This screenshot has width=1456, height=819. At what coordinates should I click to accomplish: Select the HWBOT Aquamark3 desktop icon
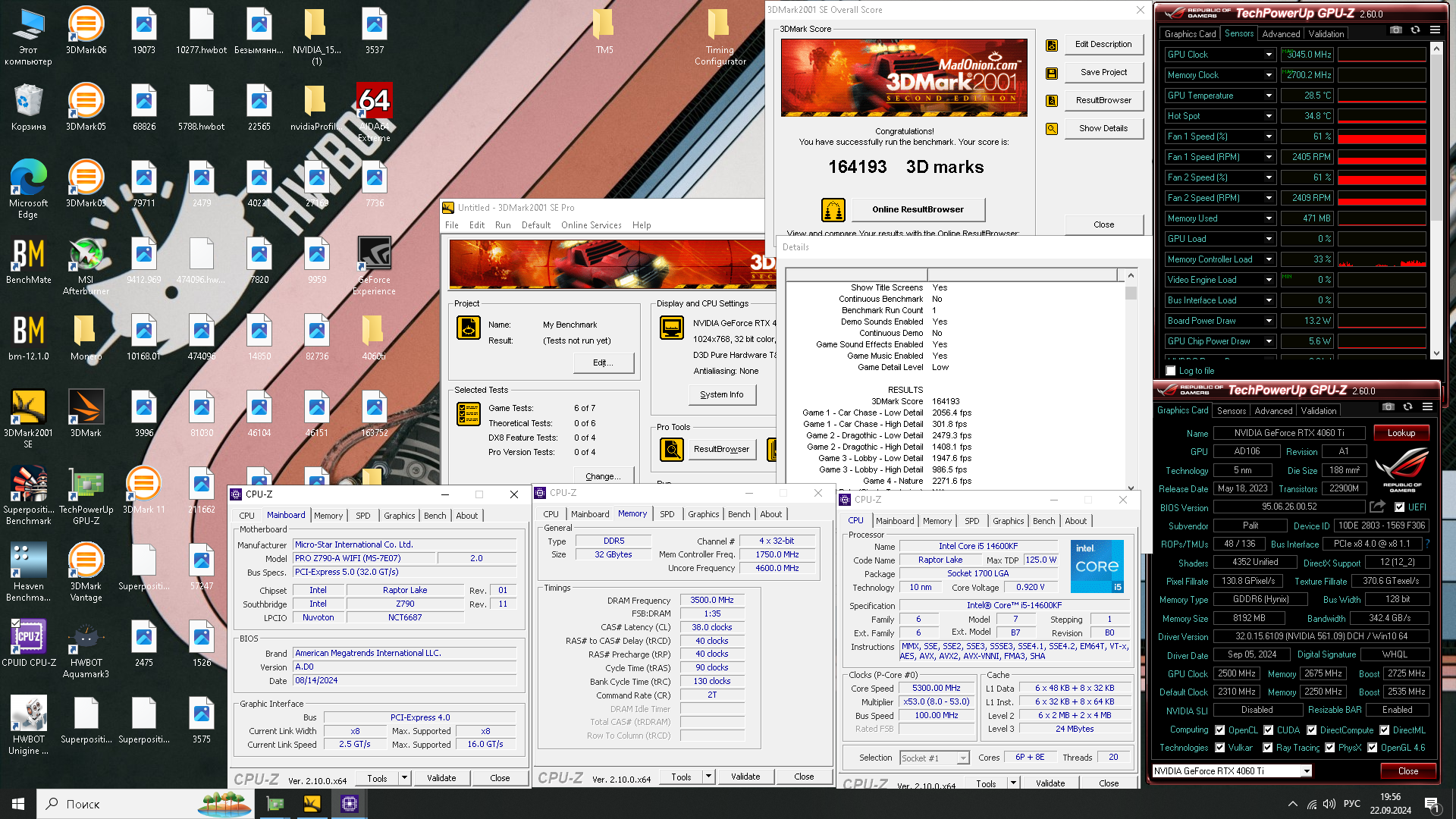pyautogui.click(x=86, y=648)
